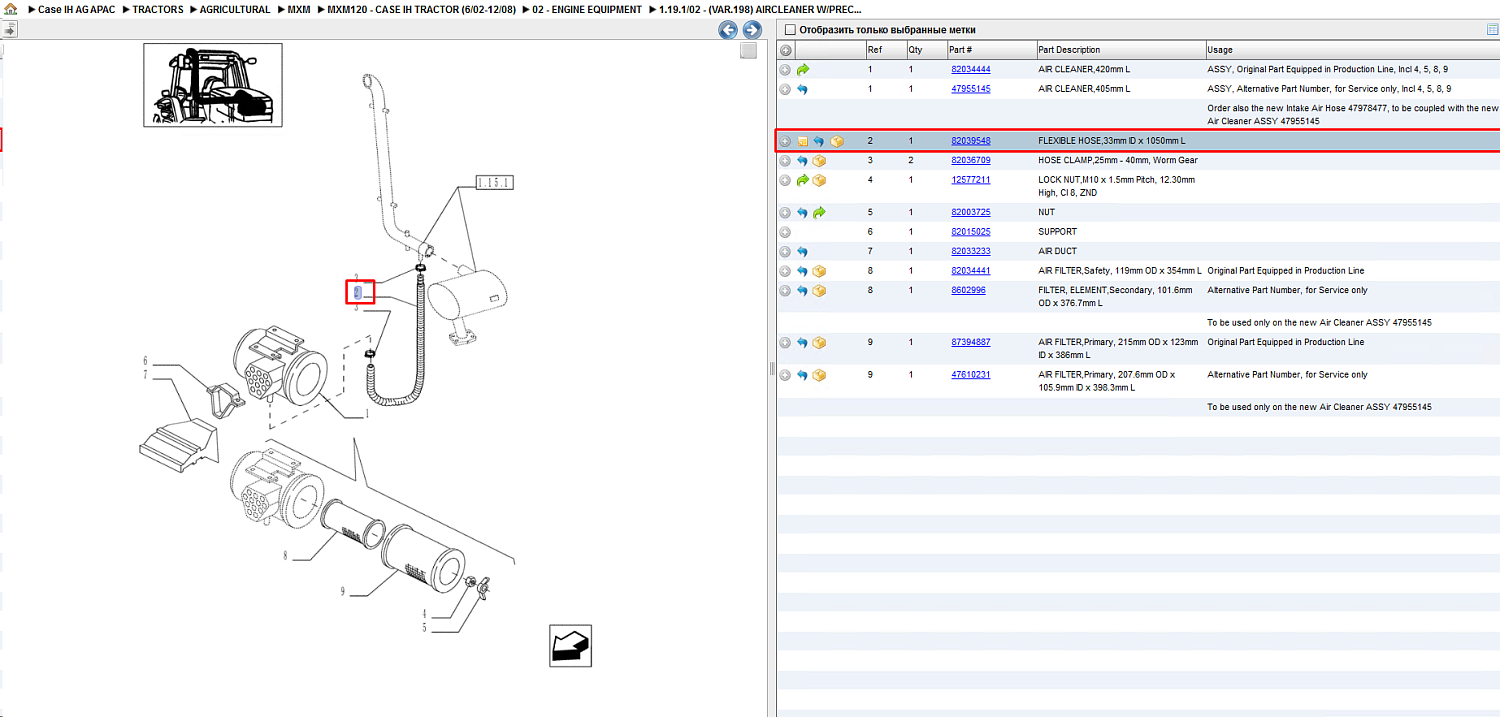Click callout number 8 in the diagram
1500x717 pixels.
tap(286, 556)
